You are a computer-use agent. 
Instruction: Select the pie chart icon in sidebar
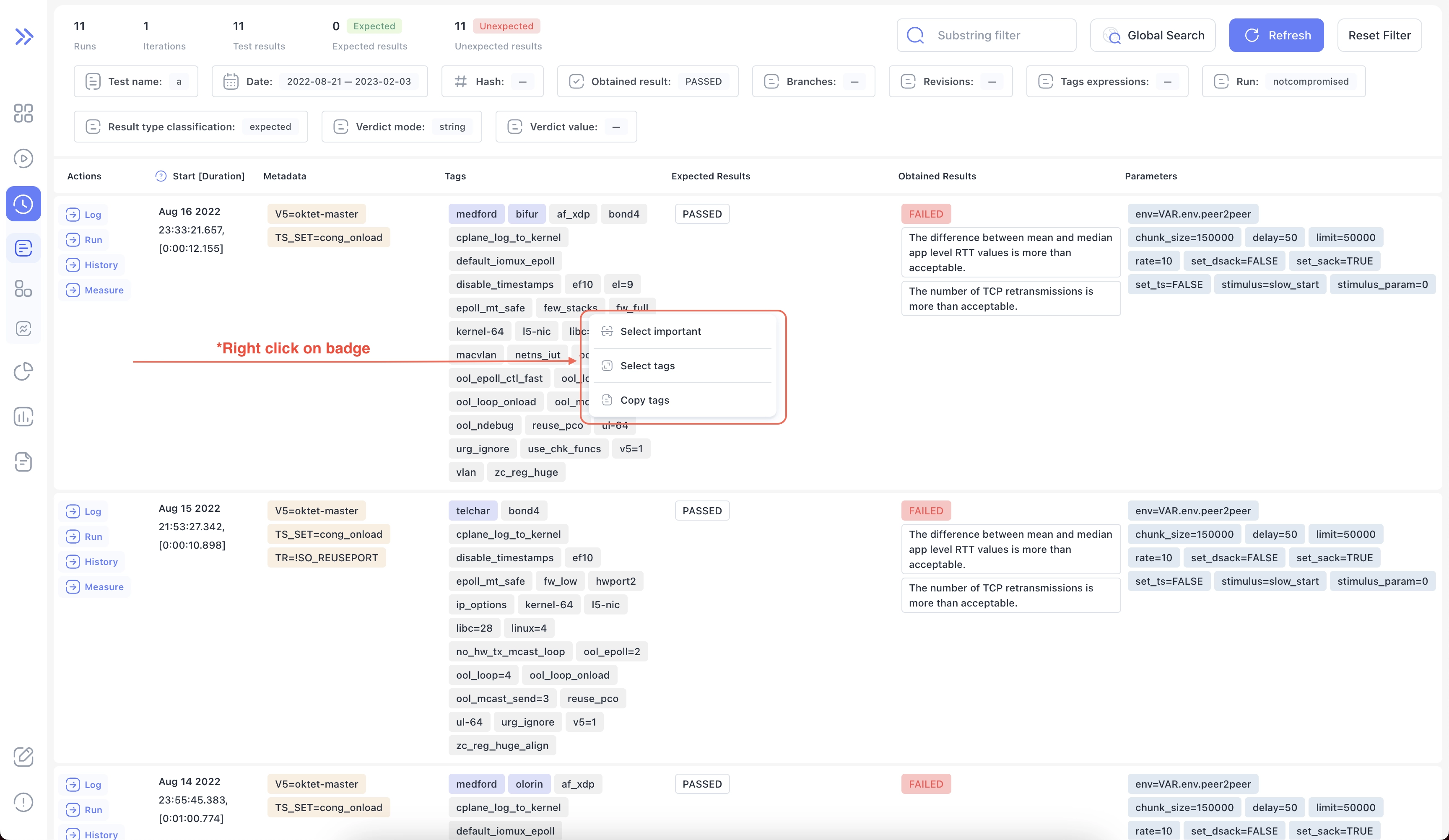point(23,371)
